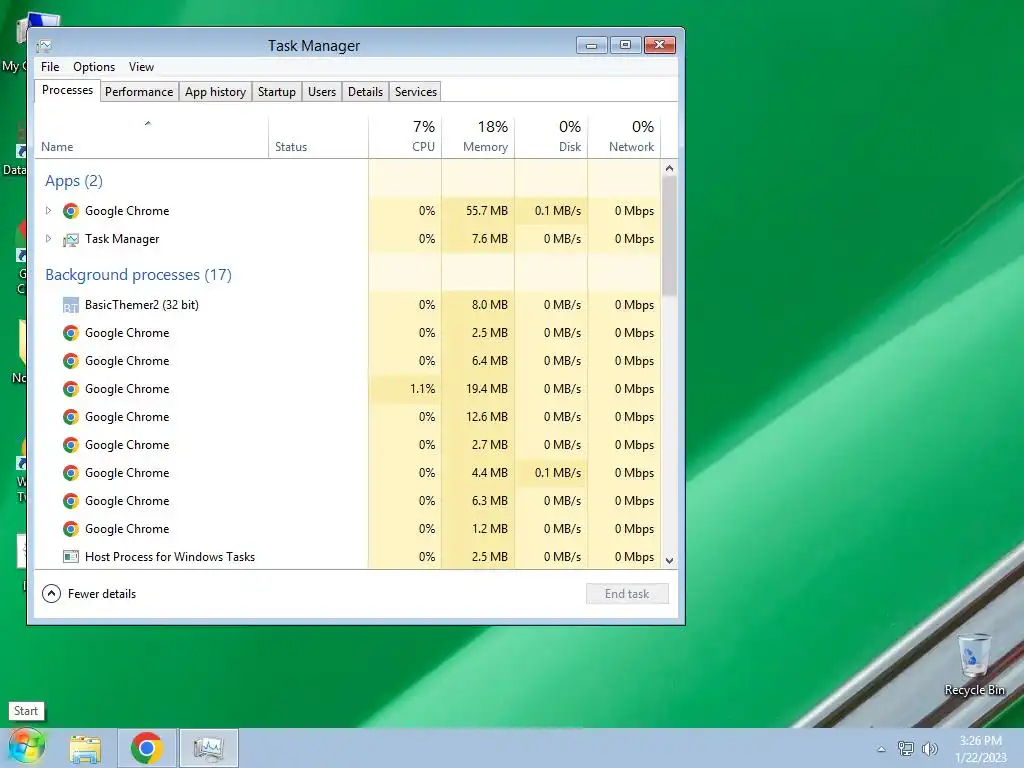
Task: Click Chrome icon of the 2.5 MB process
Action: click(71, 333)
